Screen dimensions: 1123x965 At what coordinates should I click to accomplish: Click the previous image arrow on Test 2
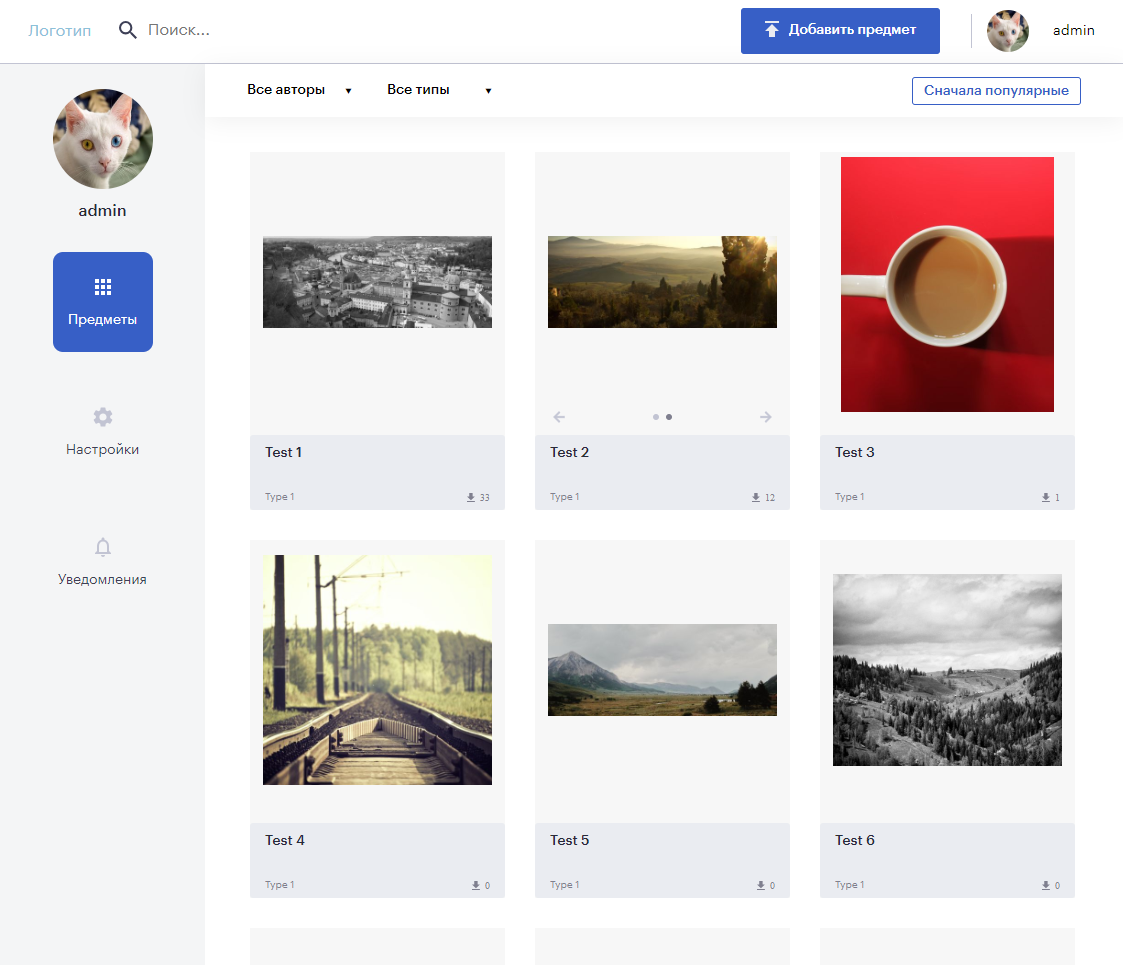[x=559, y=417]
